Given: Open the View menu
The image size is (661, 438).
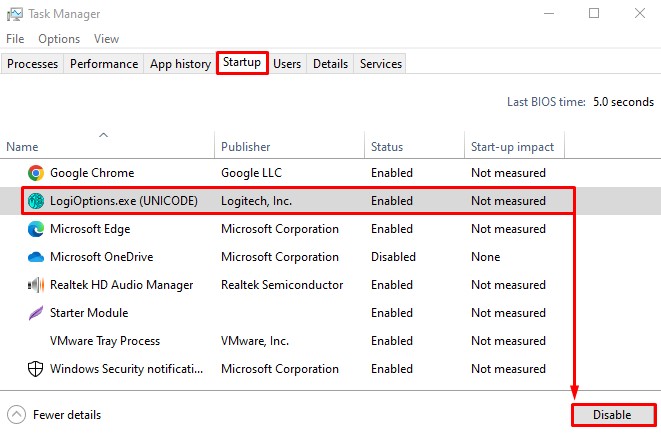Looking at the screenshot, I should (106, 39).
